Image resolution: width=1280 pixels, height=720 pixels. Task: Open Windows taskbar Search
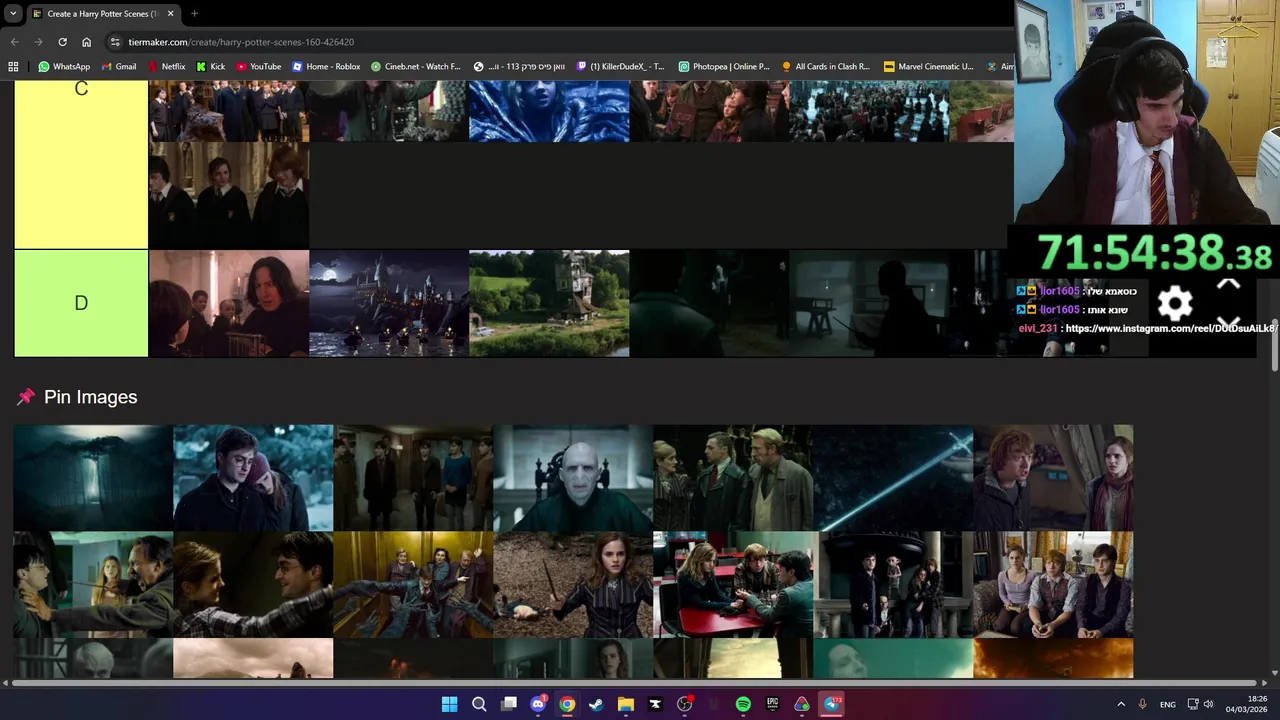[479, 704]
